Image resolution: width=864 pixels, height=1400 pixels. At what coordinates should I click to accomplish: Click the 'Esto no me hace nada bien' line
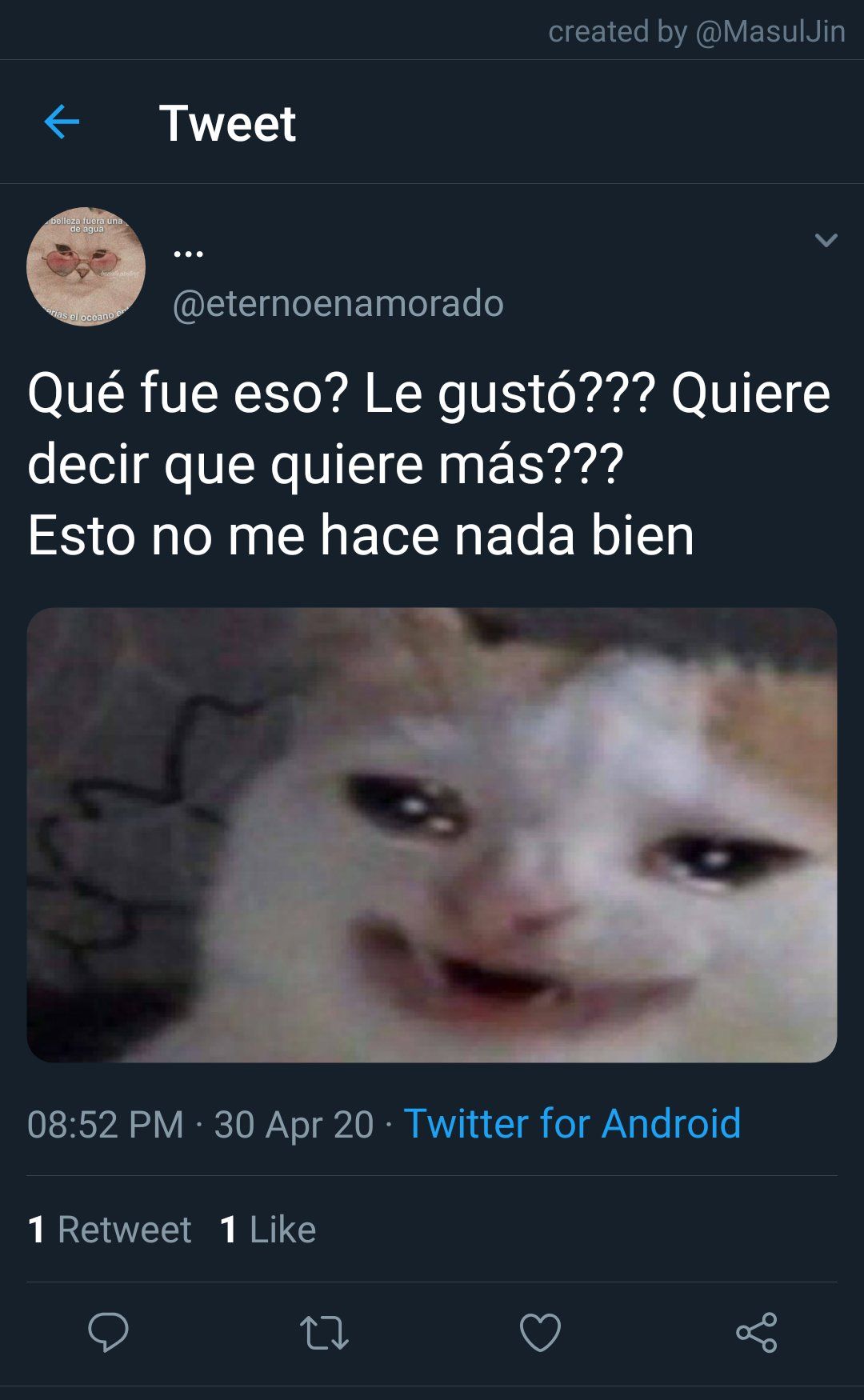pyautogui.click(x=361, y=535)
